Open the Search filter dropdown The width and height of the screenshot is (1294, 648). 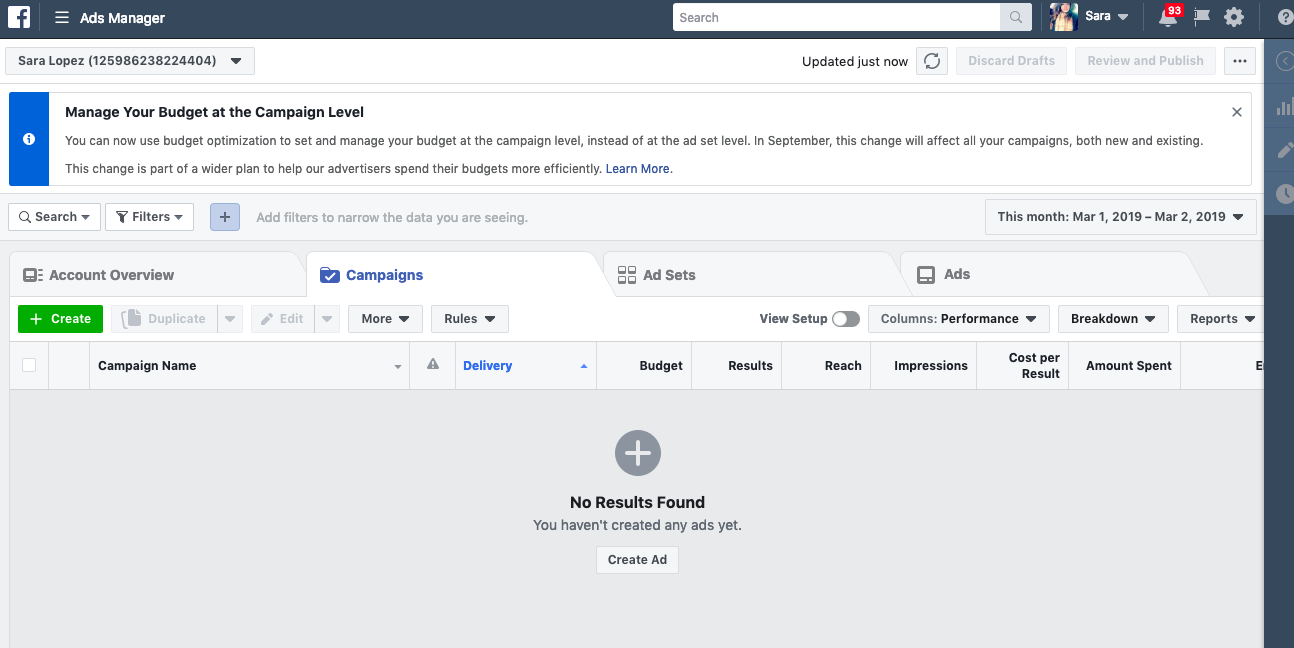pos(55,217)
